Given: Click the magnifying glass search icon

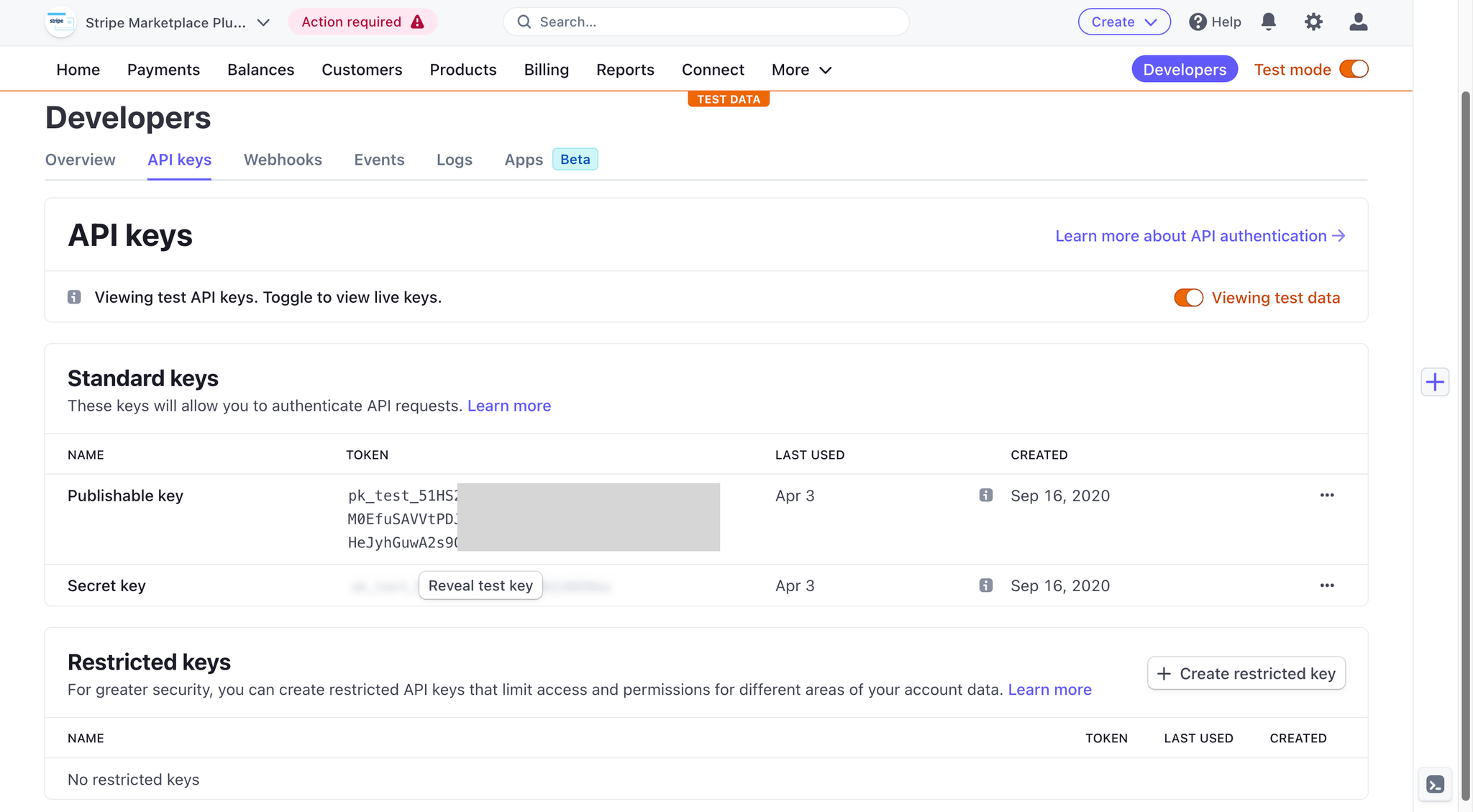Looking at the screenshot, I should click(x=524, y=22).
